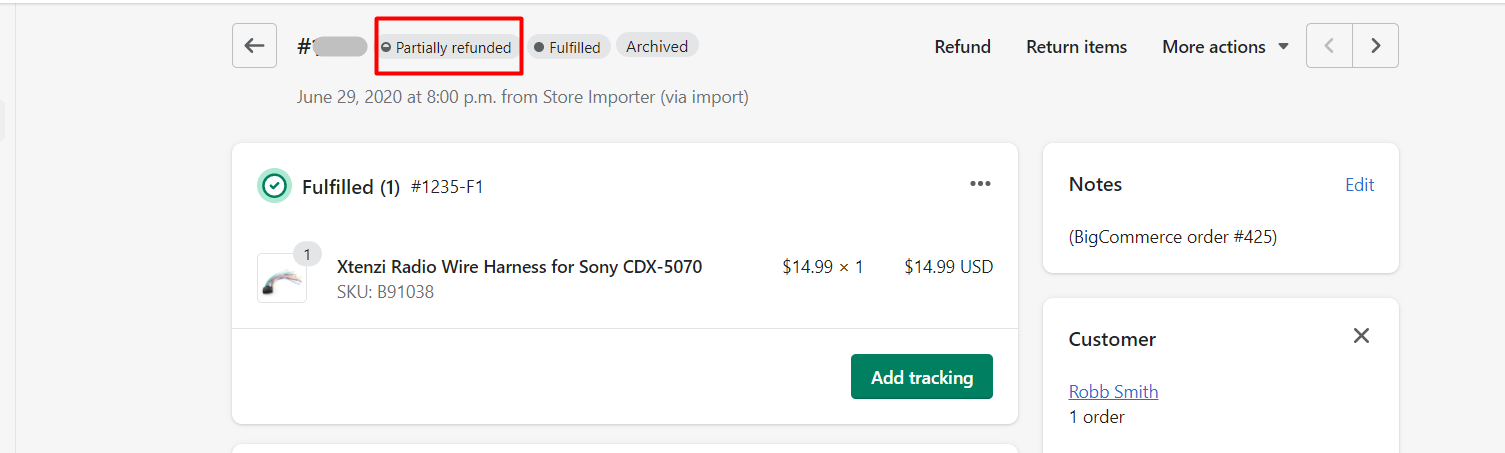Expand the More actions dropdown
Screen dimensions: 1505x453
point(1225,47)
